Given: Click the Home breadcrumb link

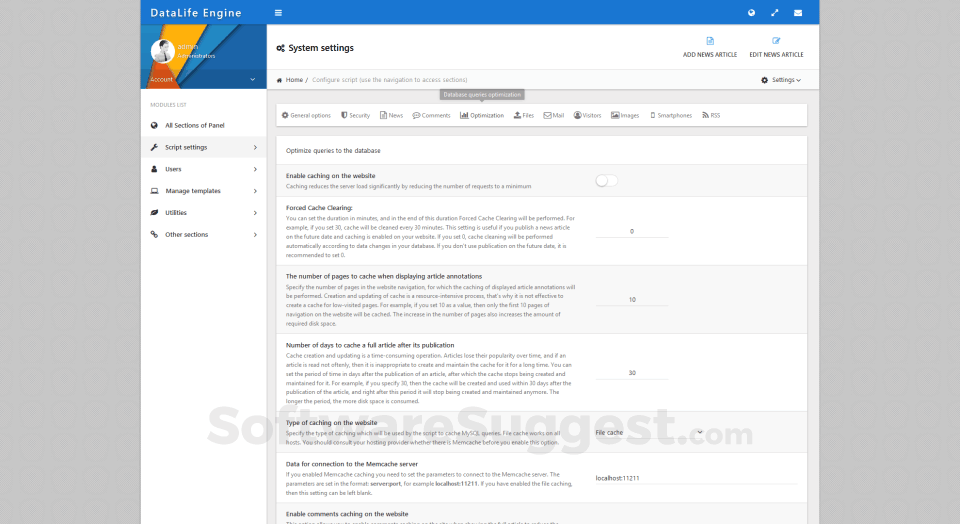Looking at the screenshot, I should click(x=290, y=80).
